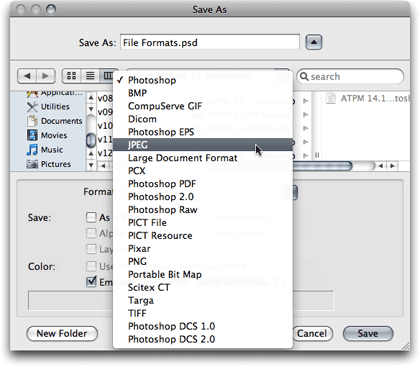Choose PICT File format
The height and width of the screenshot is (367, 420).
[x=203, y=223]
